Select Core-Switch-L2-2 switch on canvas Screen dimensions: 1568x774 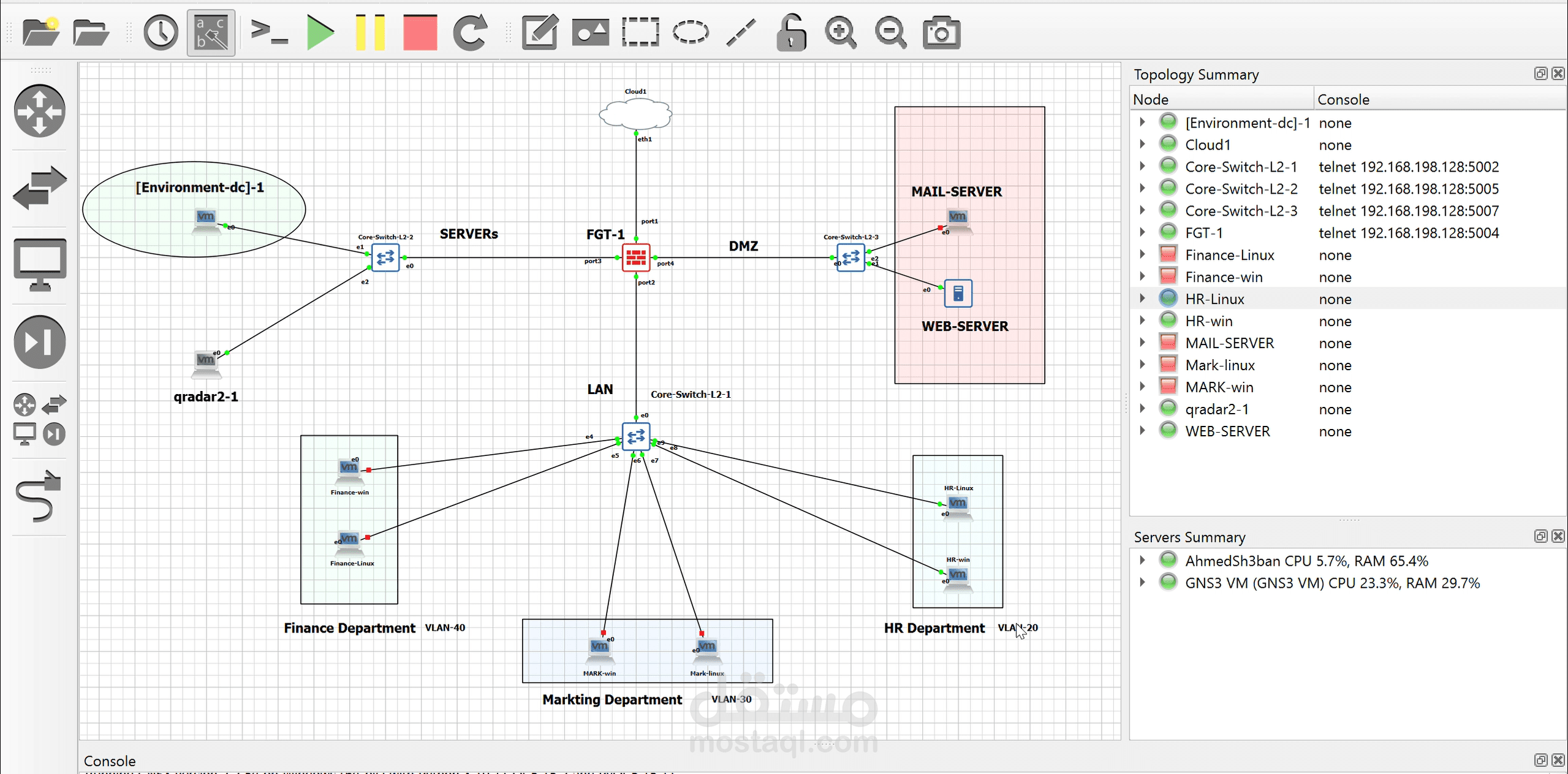tap(385, 257)
